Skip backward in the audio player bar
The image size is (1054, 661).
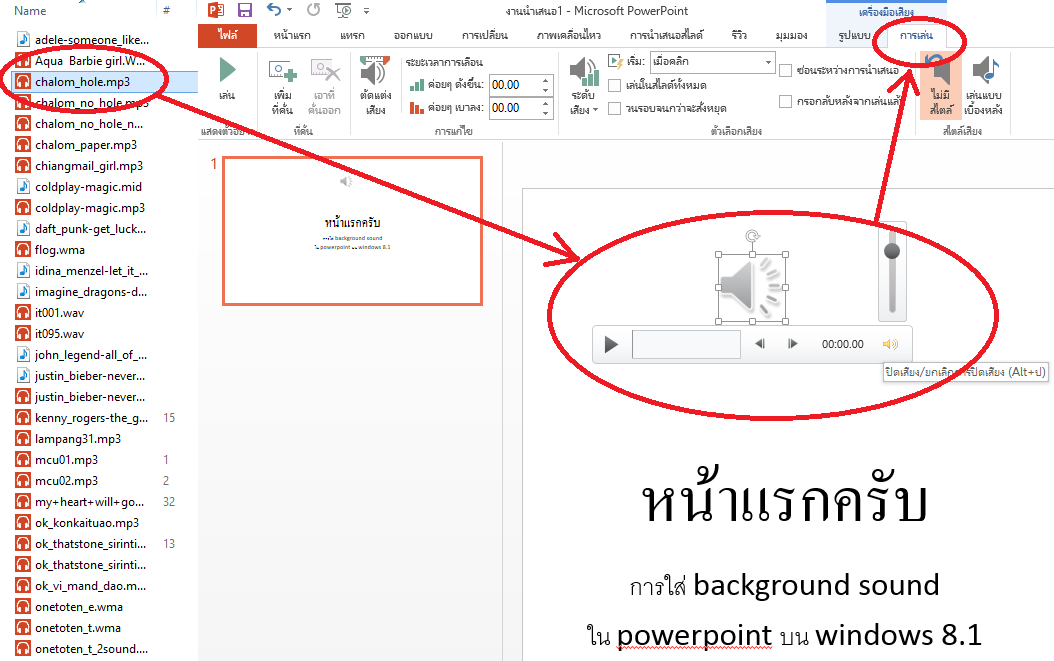[760, 344]
